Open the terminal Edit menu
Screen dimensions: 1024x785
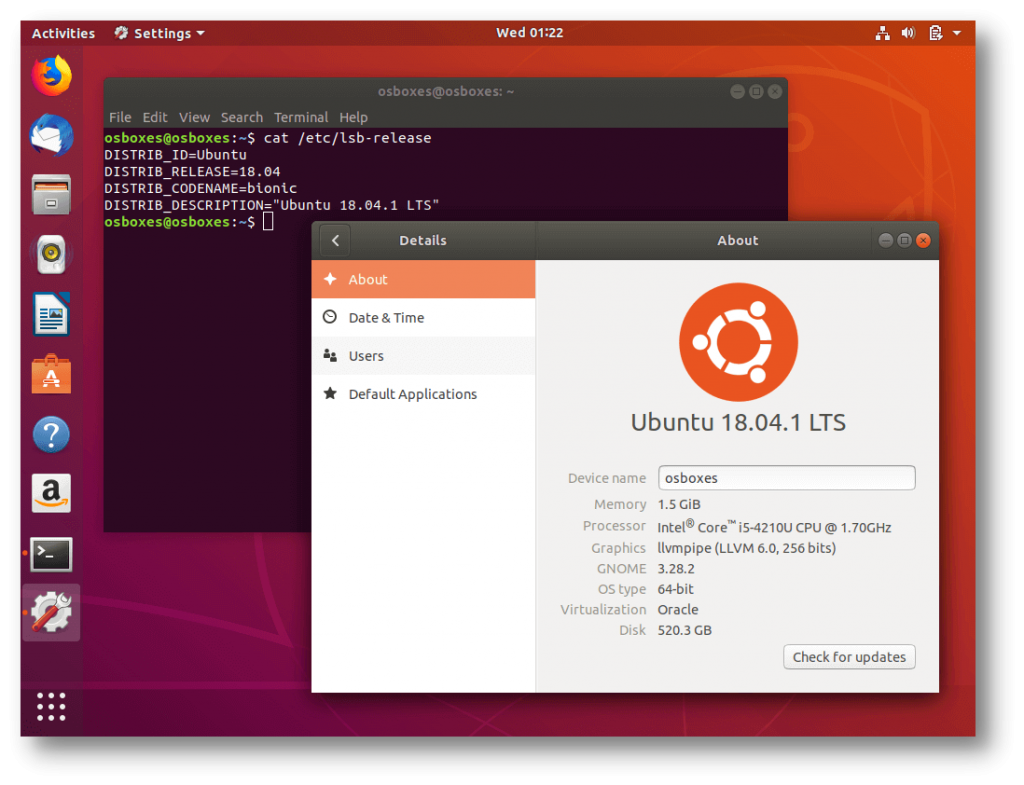[155, 117]
